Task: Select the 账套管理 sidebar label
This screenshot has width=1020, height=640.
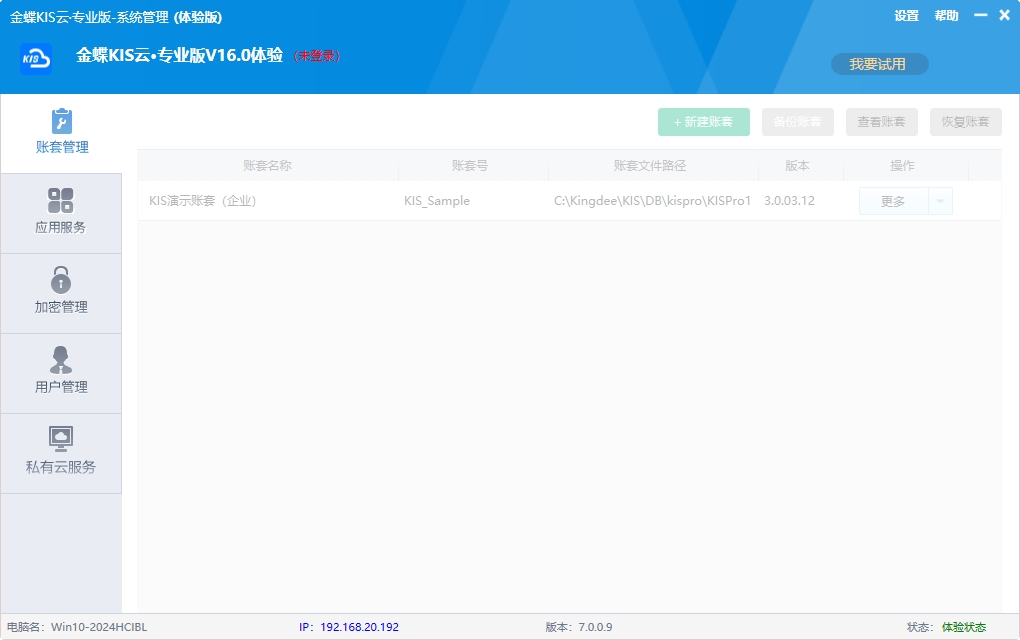Action: 62,147
